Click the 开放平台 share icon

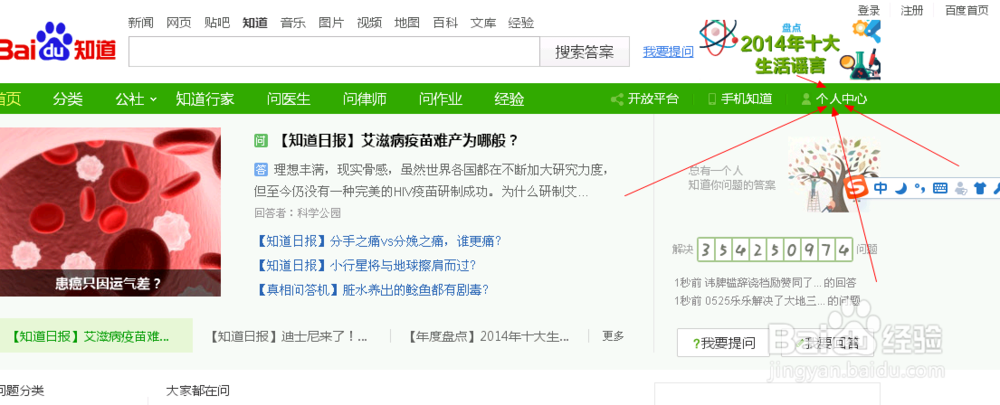pos(617,99)
